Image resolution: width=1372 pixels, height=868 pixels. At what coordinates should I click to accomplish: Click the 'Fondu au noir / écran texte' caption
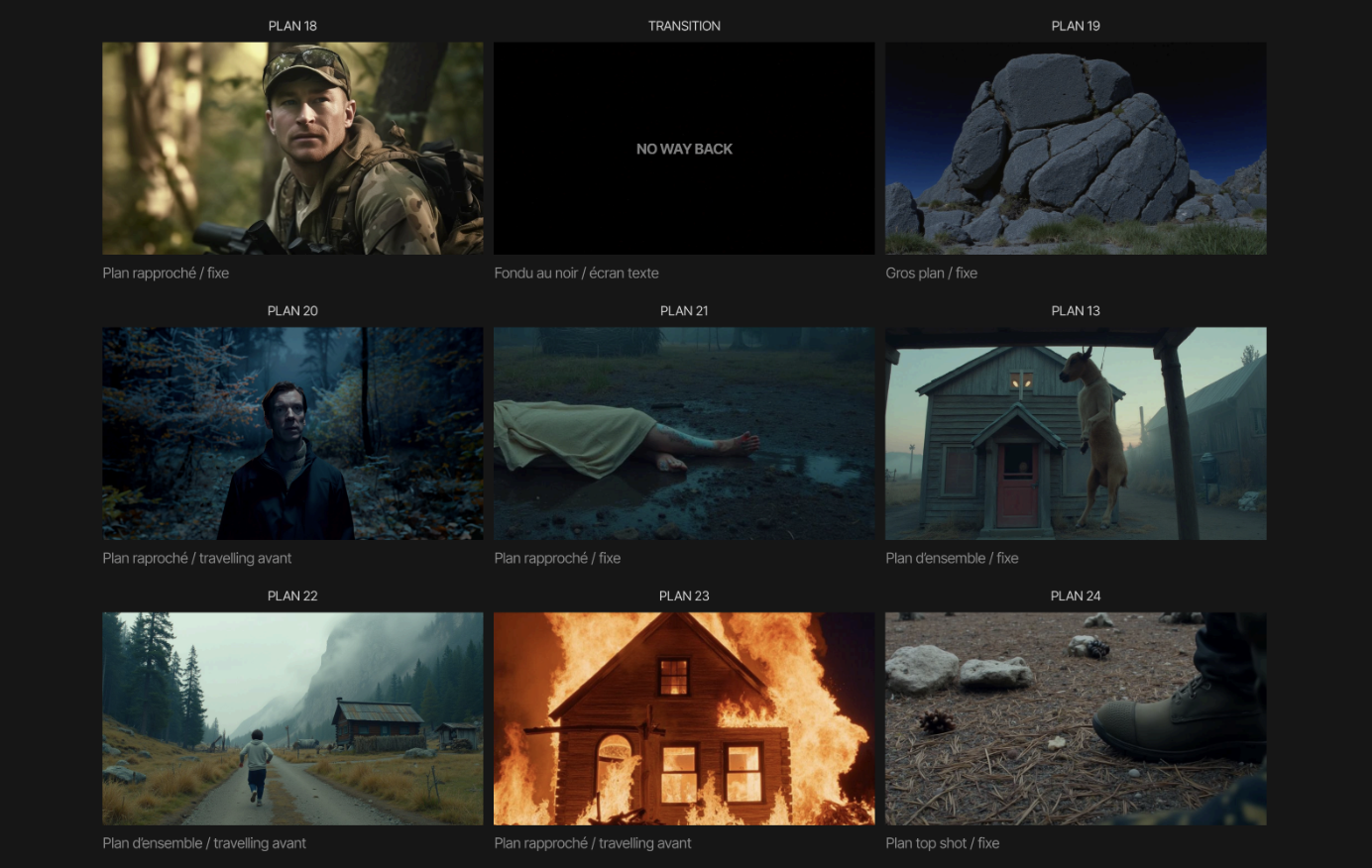click(576, 273)
